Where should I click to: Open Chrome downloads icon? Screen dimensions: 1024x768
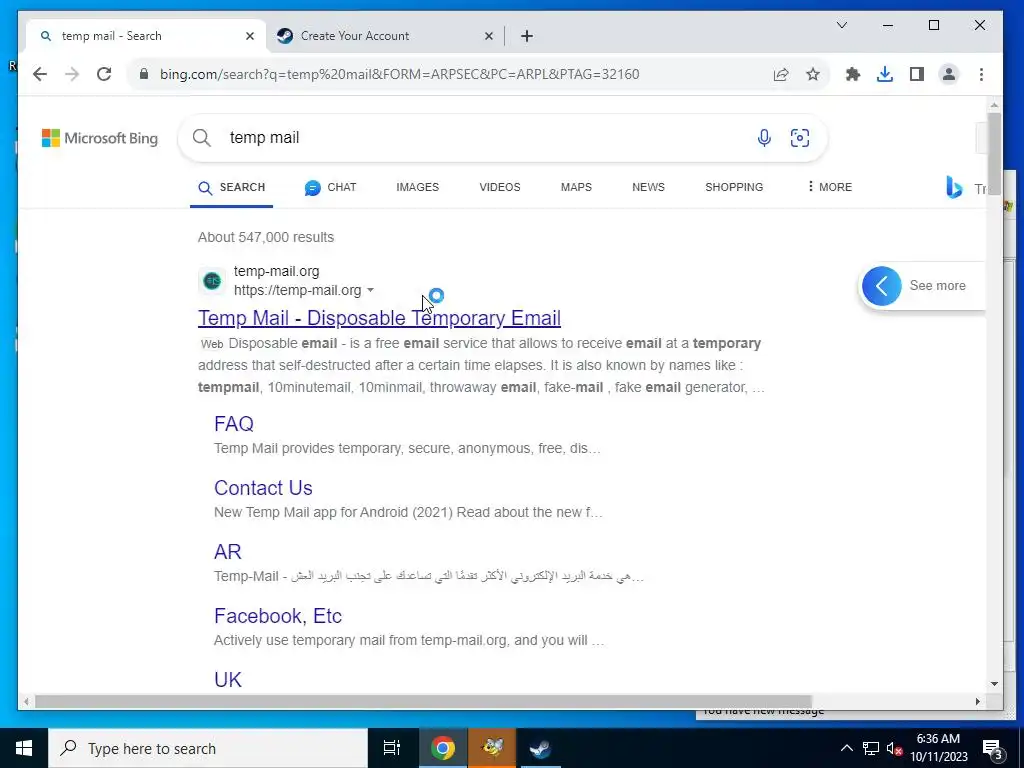pos(884,74)
